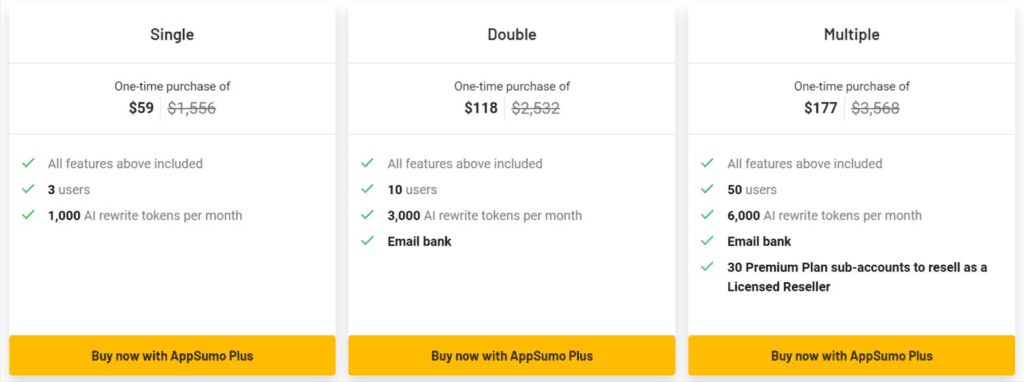
Task: Click checkmark beside Multiple plan's Email bank
Action: click(x=707, y=241)
